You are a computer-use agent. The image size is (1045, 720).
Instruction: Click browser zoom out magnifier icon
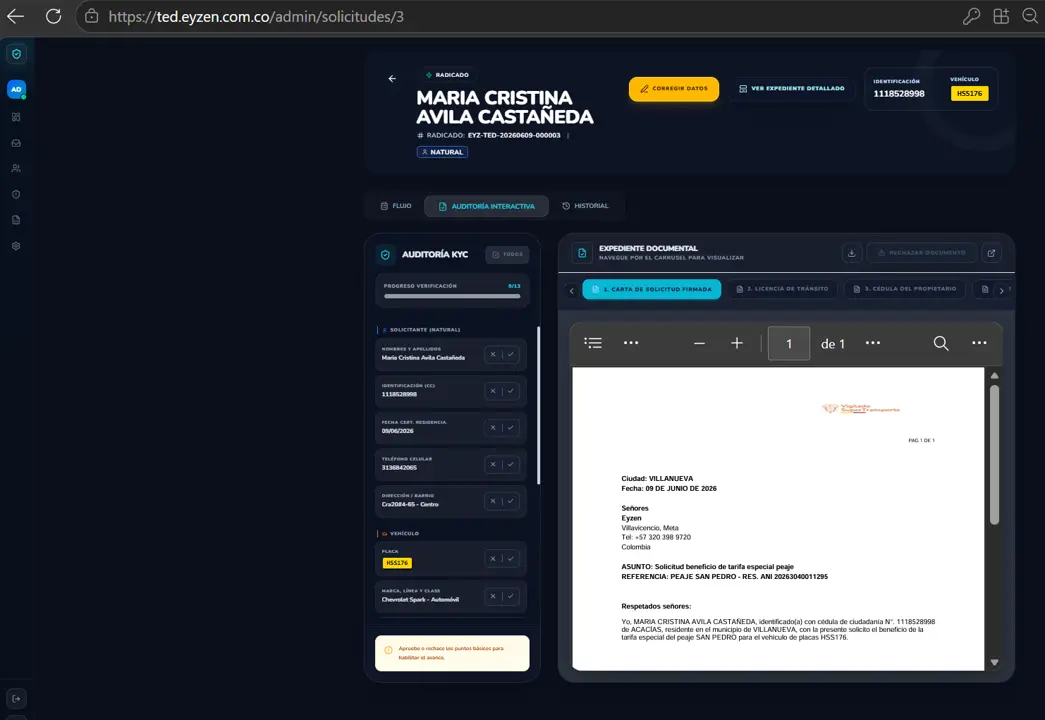[x=1030, y=17]
